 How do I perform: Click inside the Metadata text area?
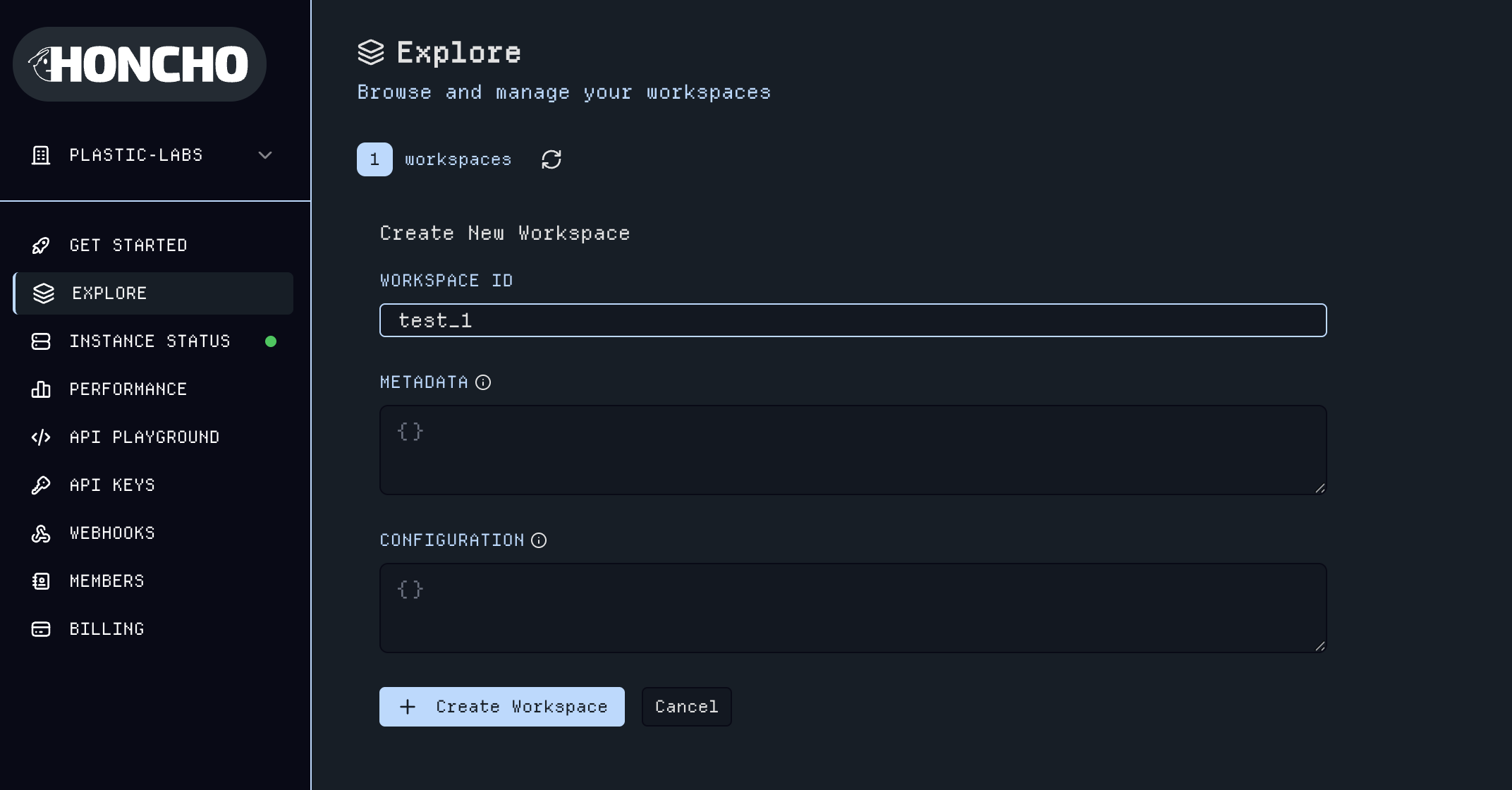[853, 450]
